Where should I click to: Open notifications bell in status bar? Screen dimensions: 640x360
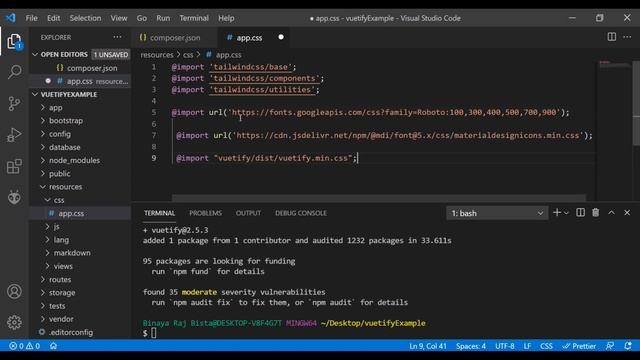(x=628, y=346)
